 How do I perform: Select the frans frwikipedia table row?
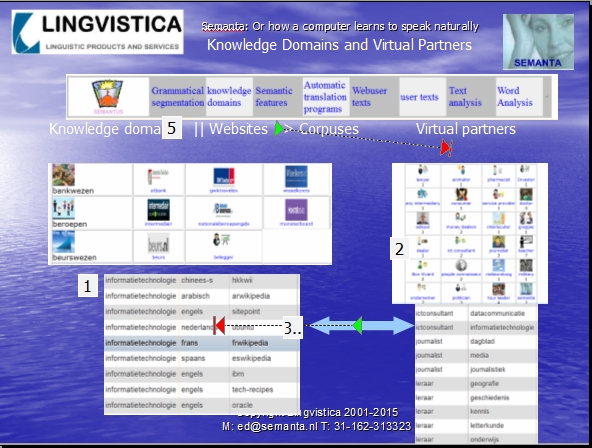202,343
